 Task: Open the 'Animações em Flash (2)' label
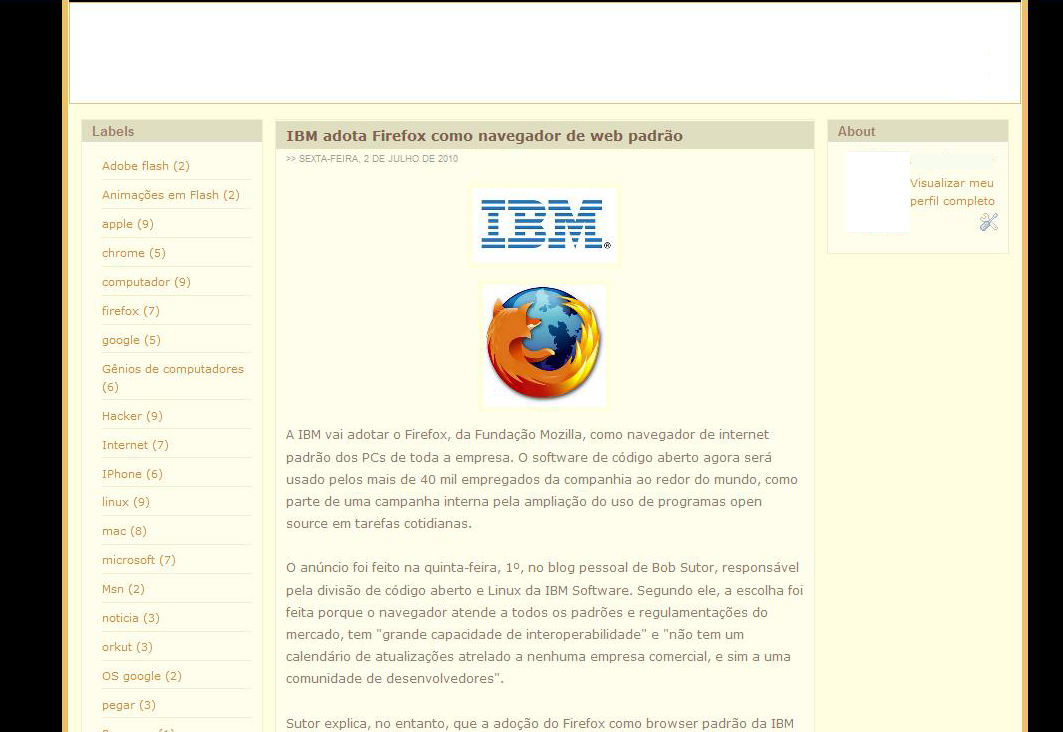(171, 195)
